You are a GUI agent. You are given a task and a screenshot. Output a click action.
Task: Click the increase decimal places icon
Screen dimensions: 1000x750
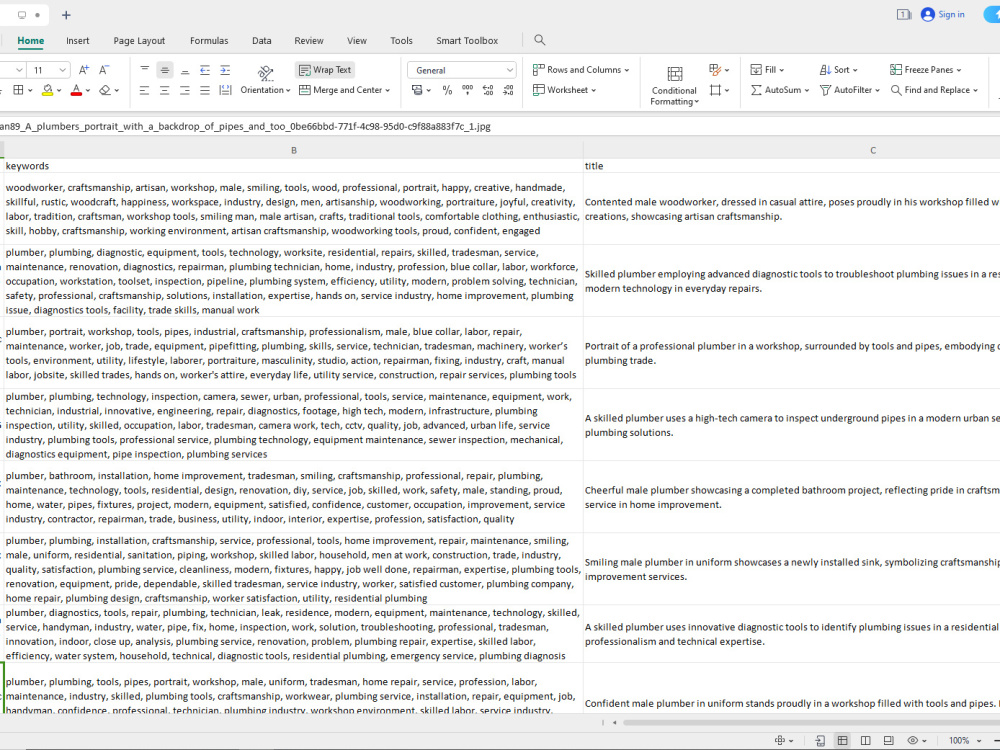pos(488,91)
